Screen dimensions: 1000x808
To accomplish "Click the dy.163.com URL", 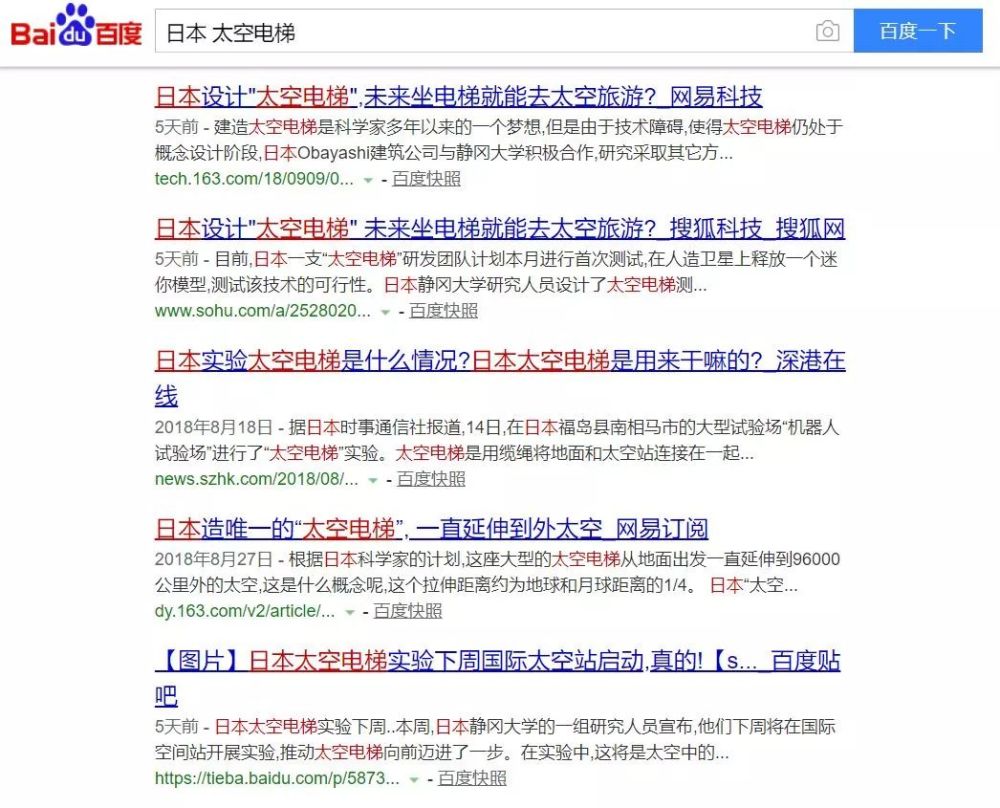I will tap(244, 611).
